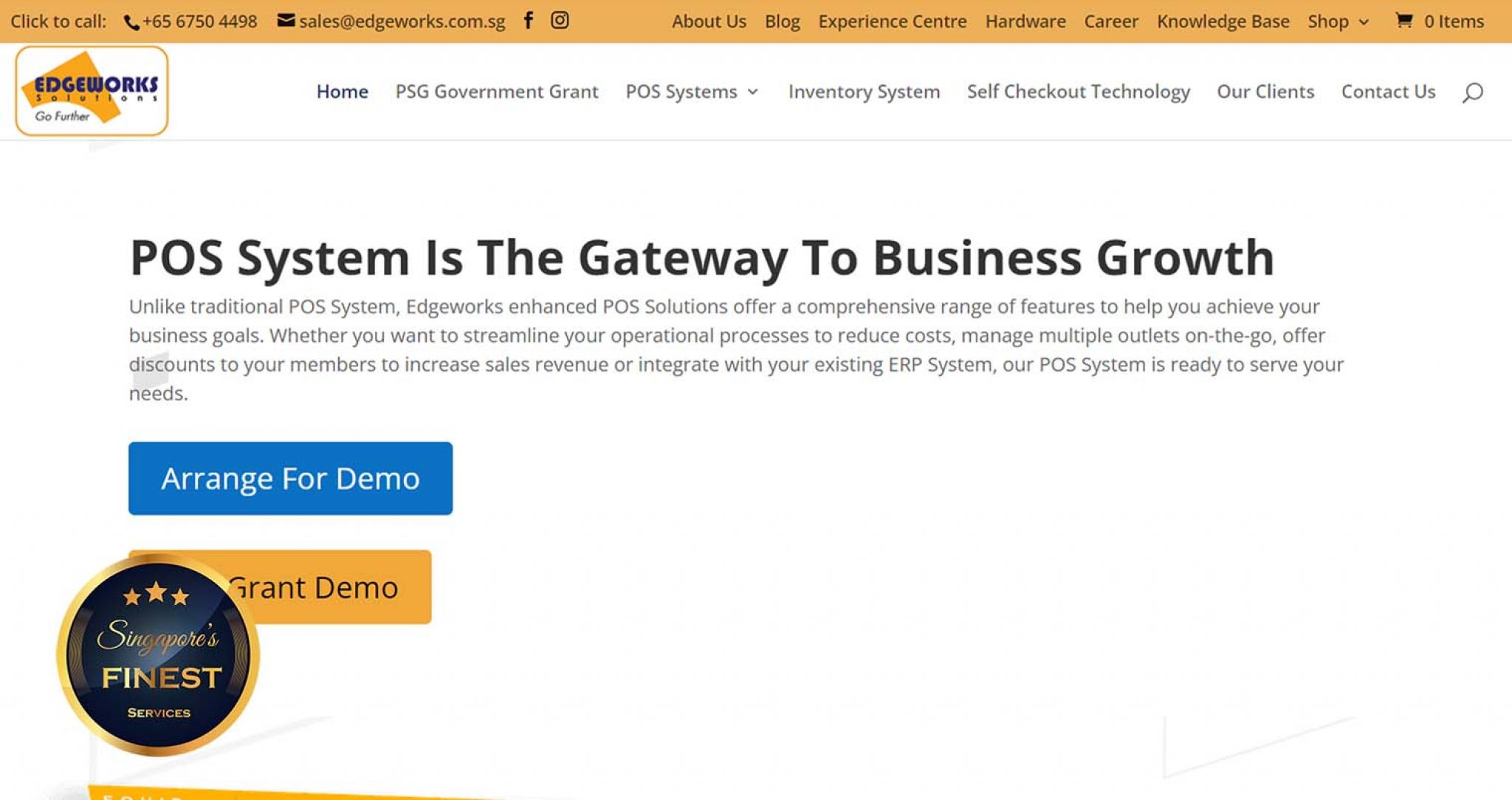The height and width of the screenshot is (800, 1512).
Task: Click the search magnifier icon
Action: (1472, 92)
